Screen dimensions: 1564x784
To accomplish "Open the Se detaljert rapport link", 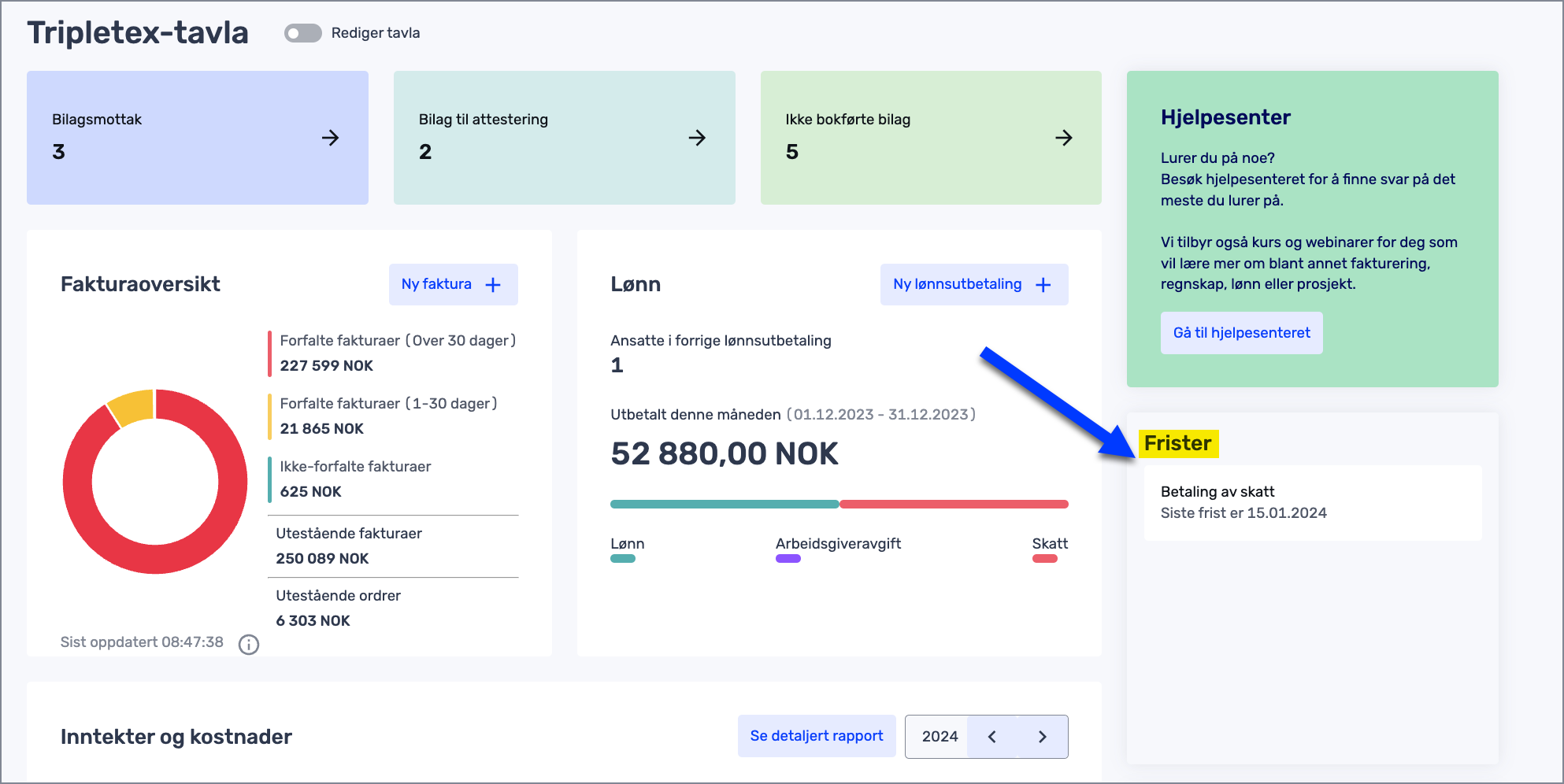I will click(816, 736).
